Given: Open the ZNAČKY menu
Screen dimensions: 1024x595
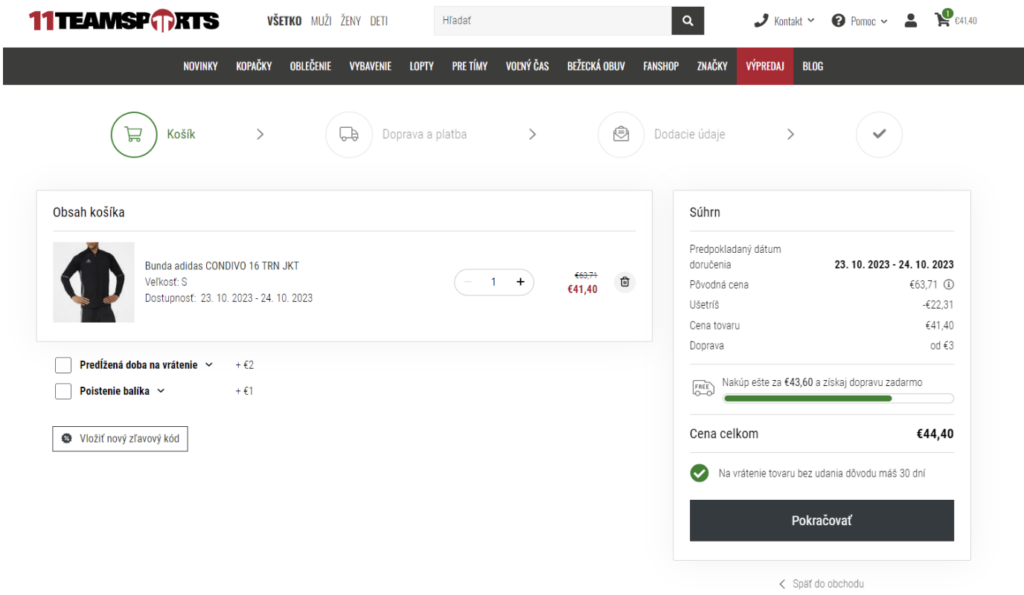Looking at the screenshot, I should point(712,66).
